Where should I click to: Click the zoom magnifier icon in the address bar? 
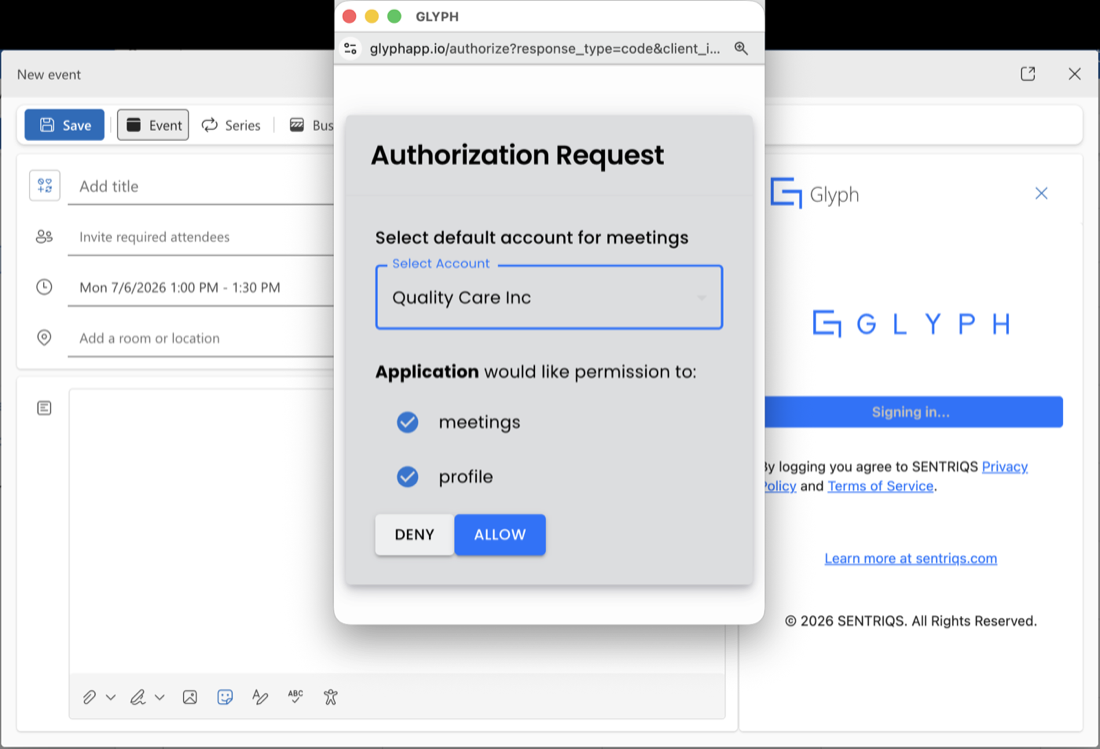point(741,48)
